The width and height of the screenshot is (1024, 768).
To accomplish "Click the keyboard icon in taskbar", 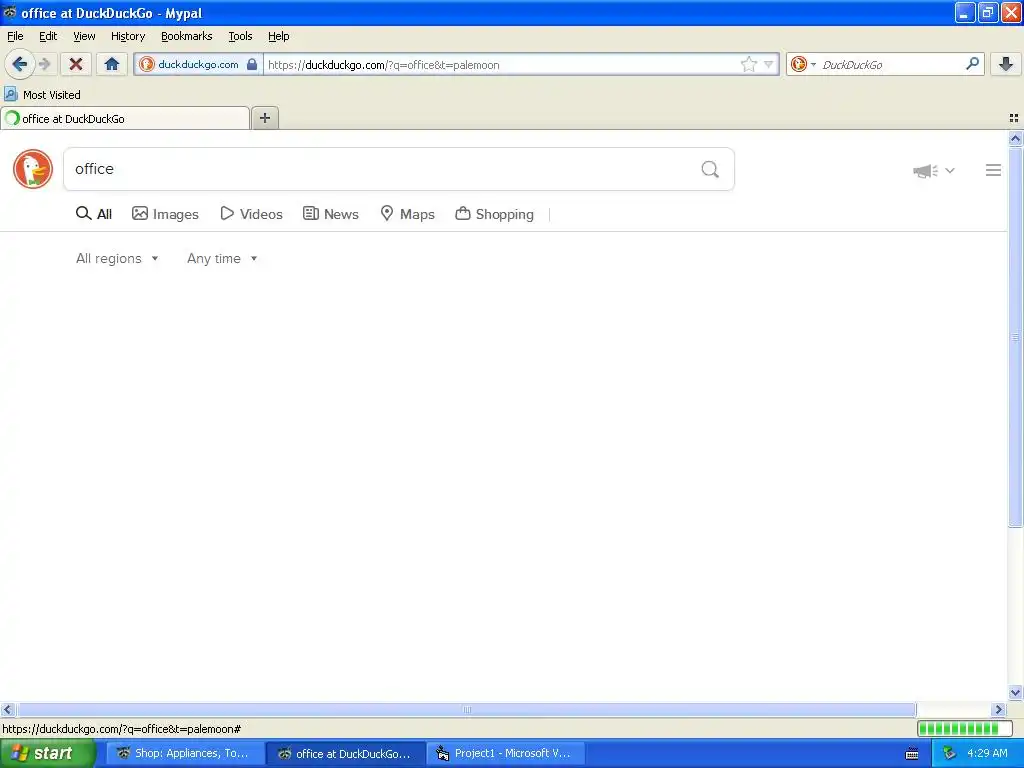I will (x=912, y=754).
